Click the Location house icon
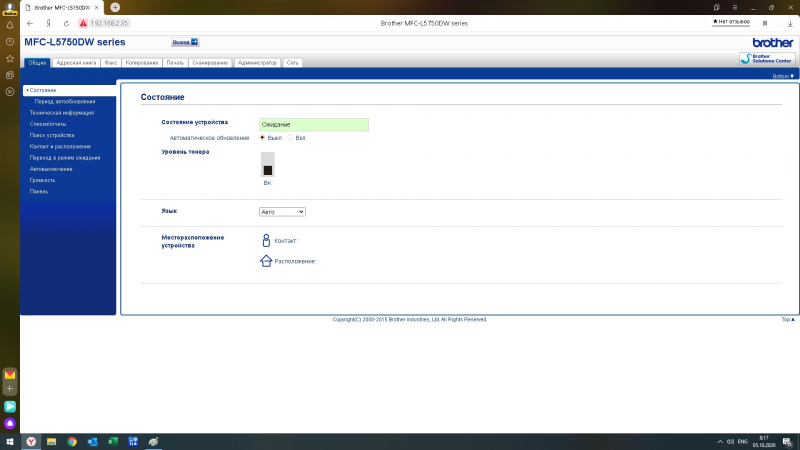The height and width of the screenshot is (450, 800). pos(266,261)
